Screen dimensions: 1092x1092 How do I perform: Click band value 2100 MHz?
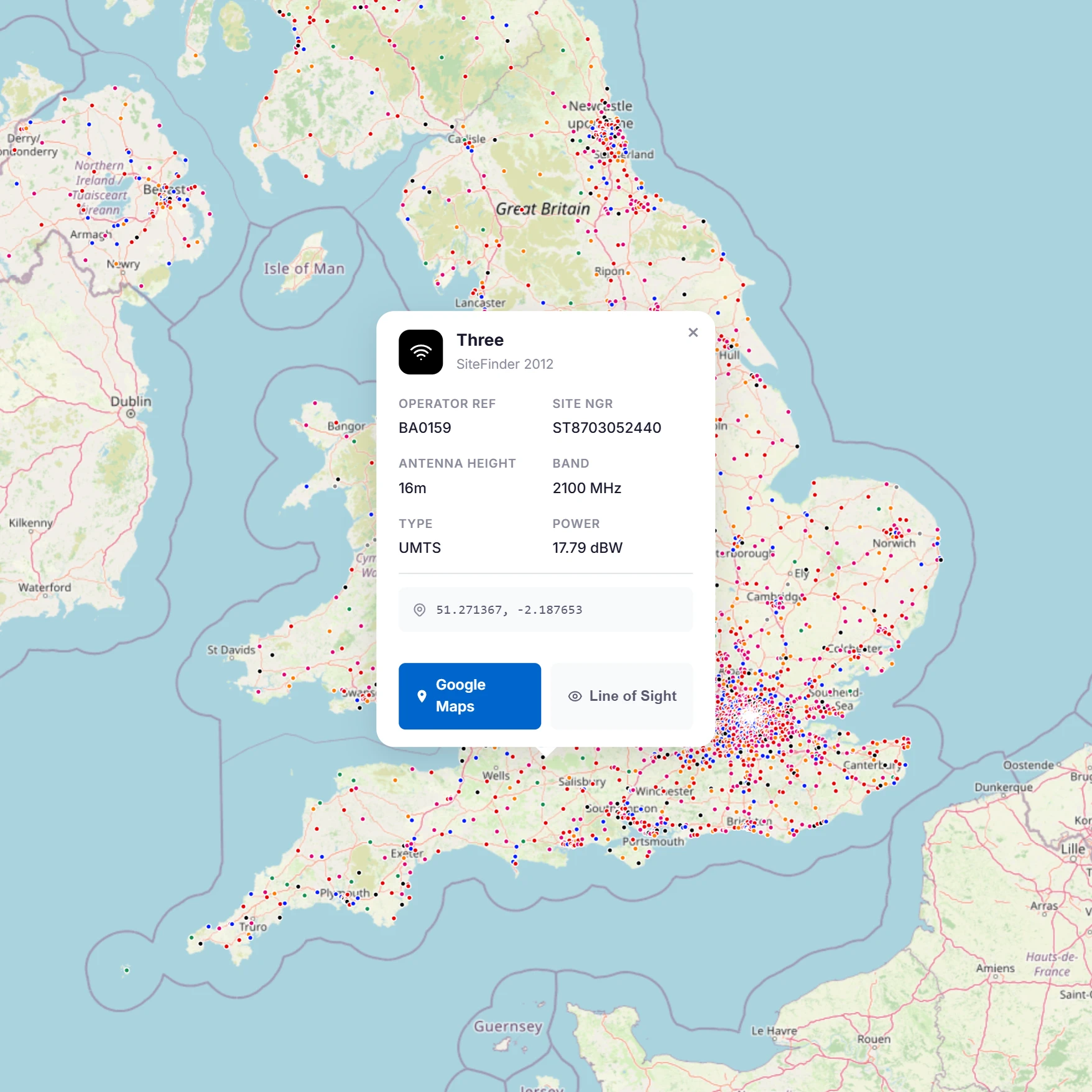pos(587,488)
